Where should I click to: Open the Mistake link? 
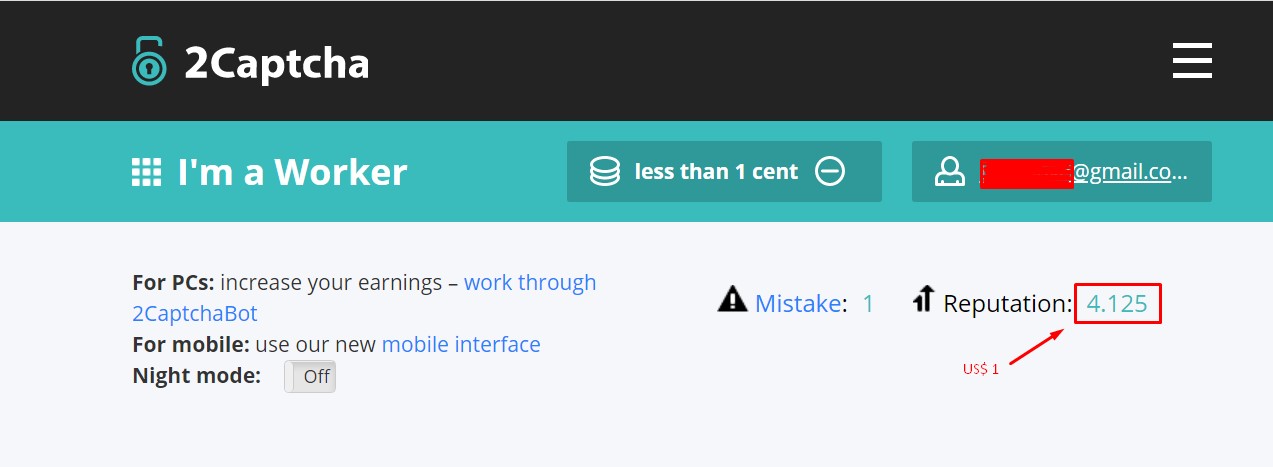796,303
